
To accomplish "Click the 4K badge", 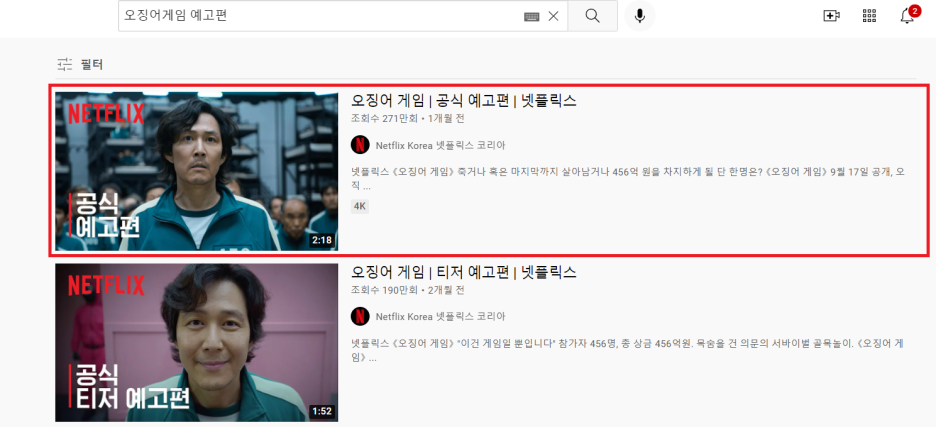I will point(360,207).
